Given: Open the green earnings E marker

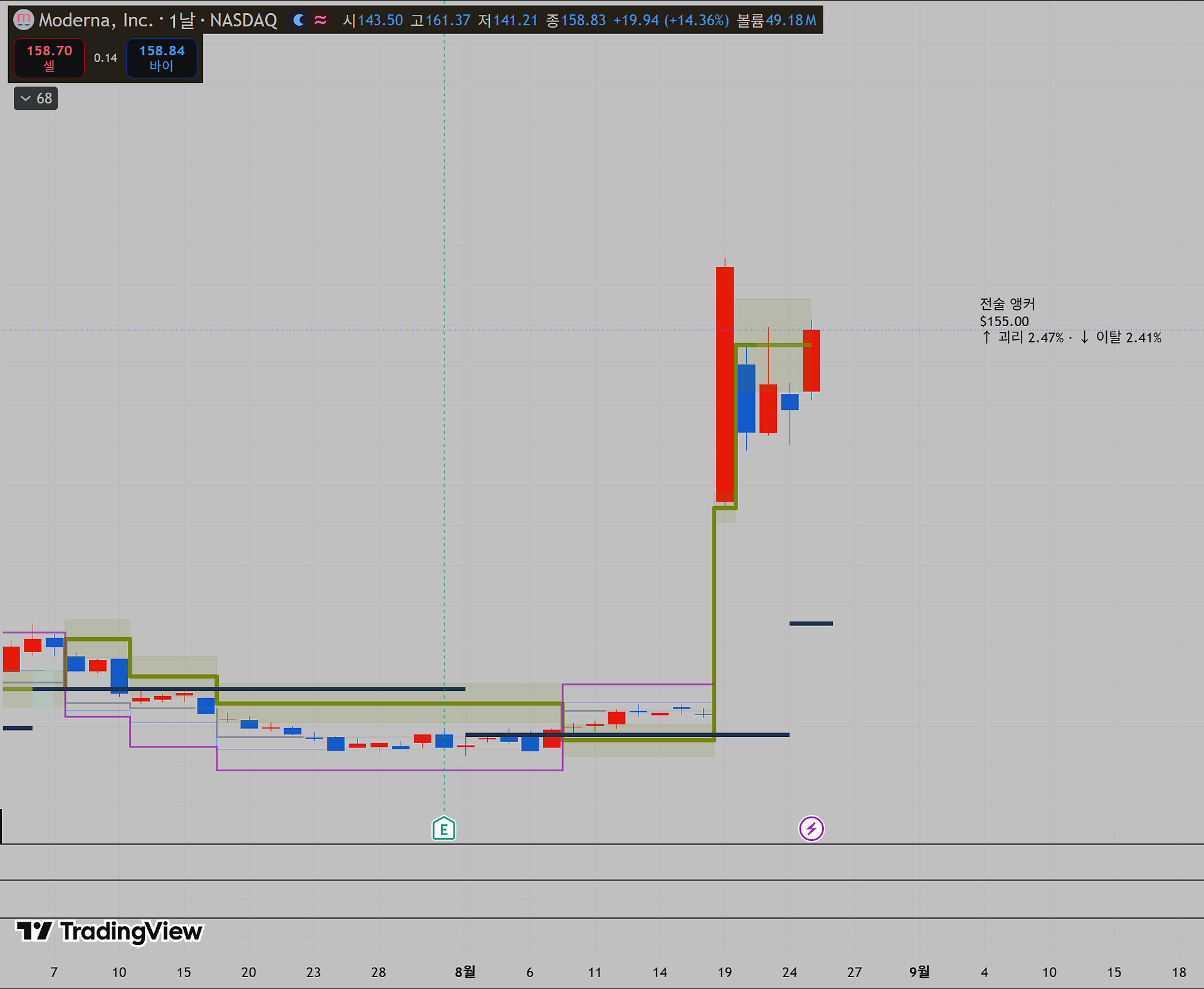Looking at the screenshot, I should (x=444, y=828).
